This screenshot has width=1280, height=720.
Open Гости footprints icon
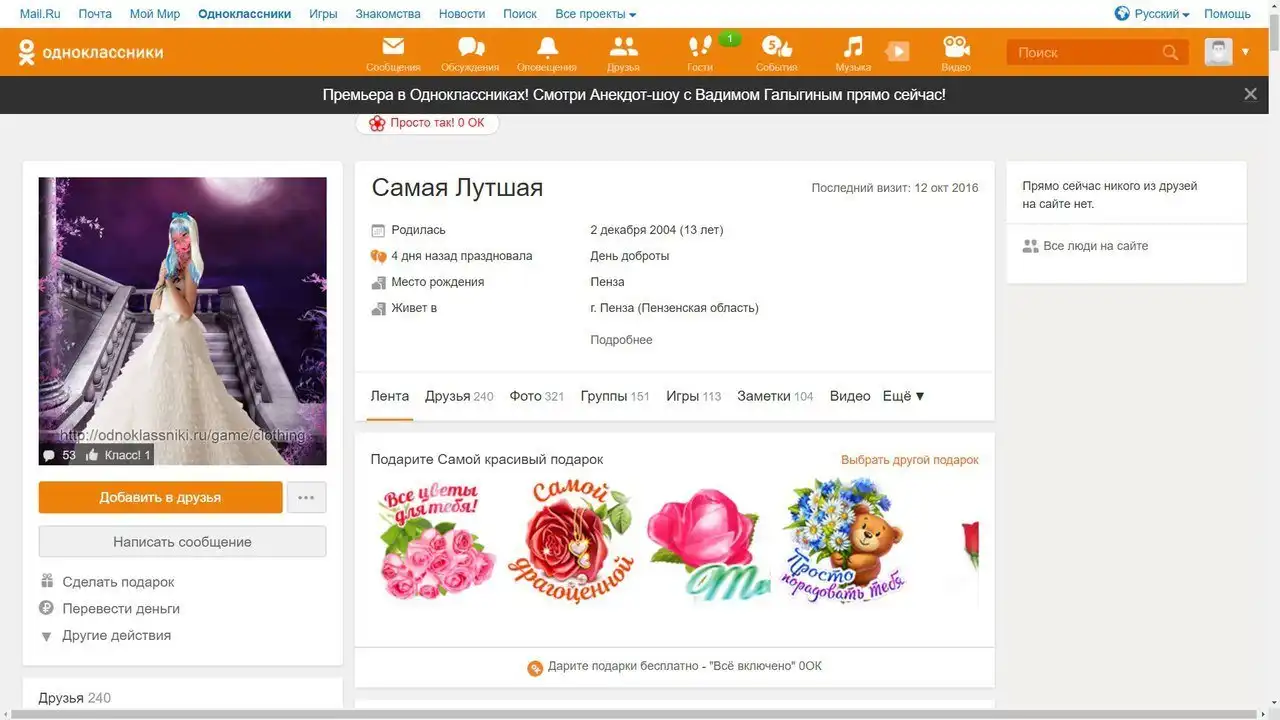tap(700, 48)
